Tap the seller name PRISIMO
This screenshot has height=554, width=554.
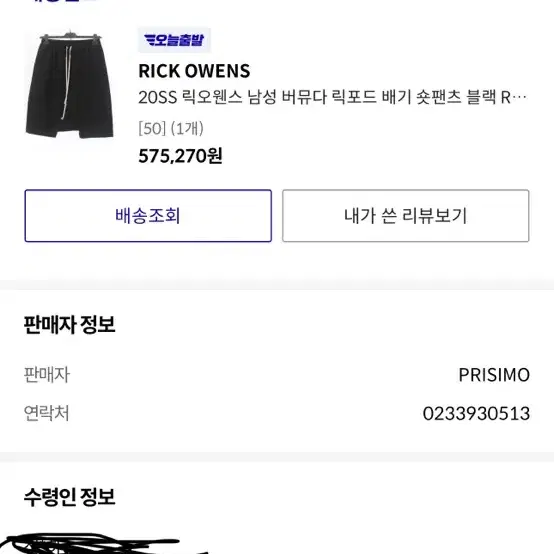coord(494,375)
